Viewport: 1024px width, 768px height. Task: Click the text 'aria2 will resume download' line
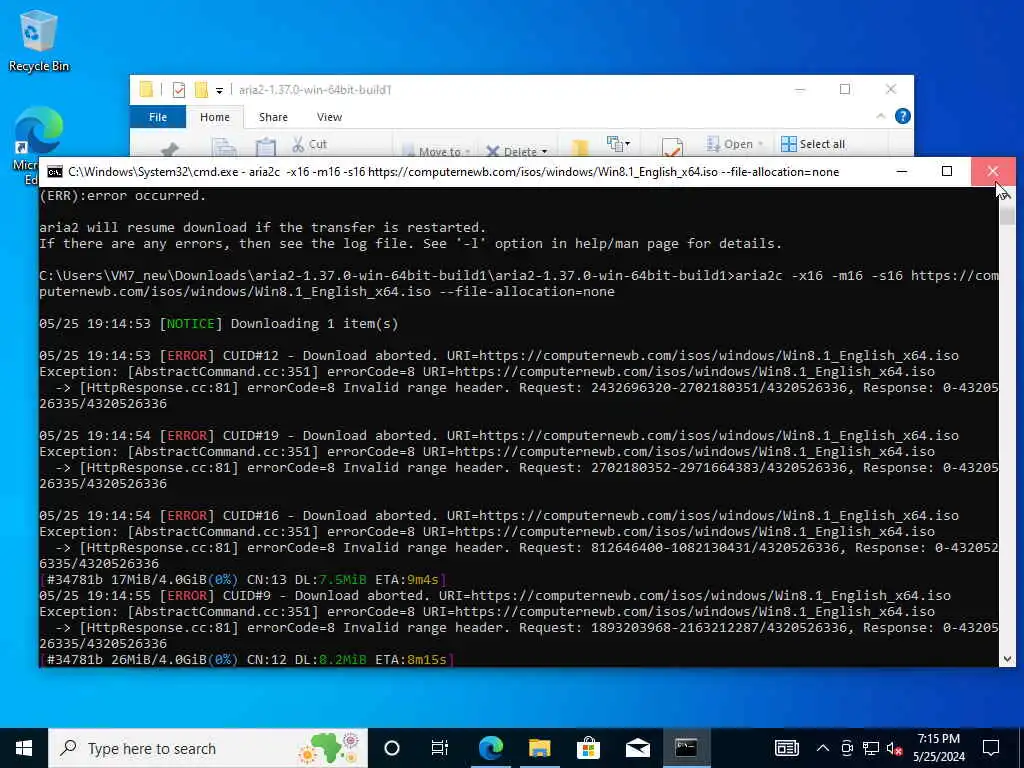[263, 227]
